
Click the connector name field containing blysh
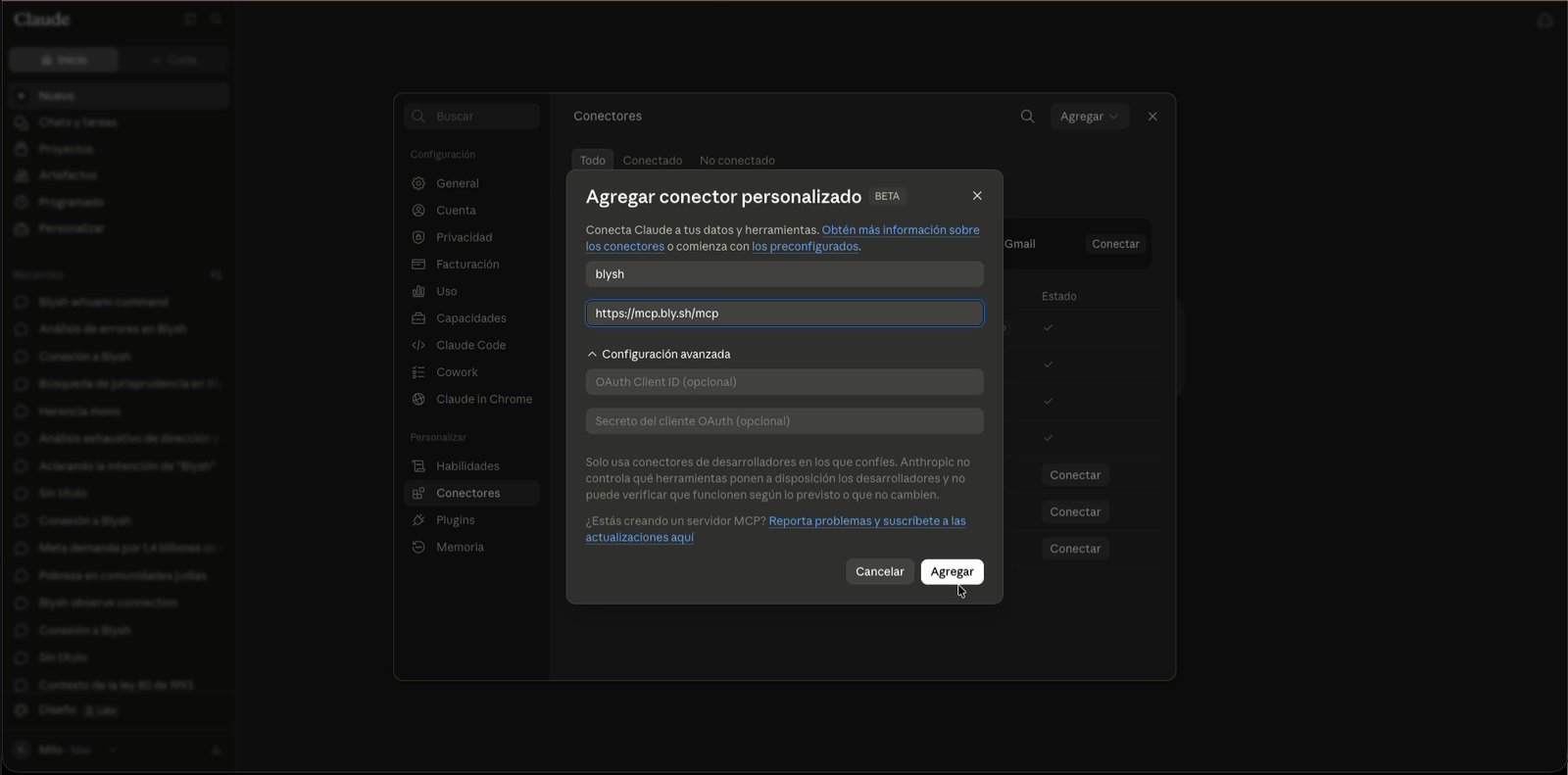point(784,274)
